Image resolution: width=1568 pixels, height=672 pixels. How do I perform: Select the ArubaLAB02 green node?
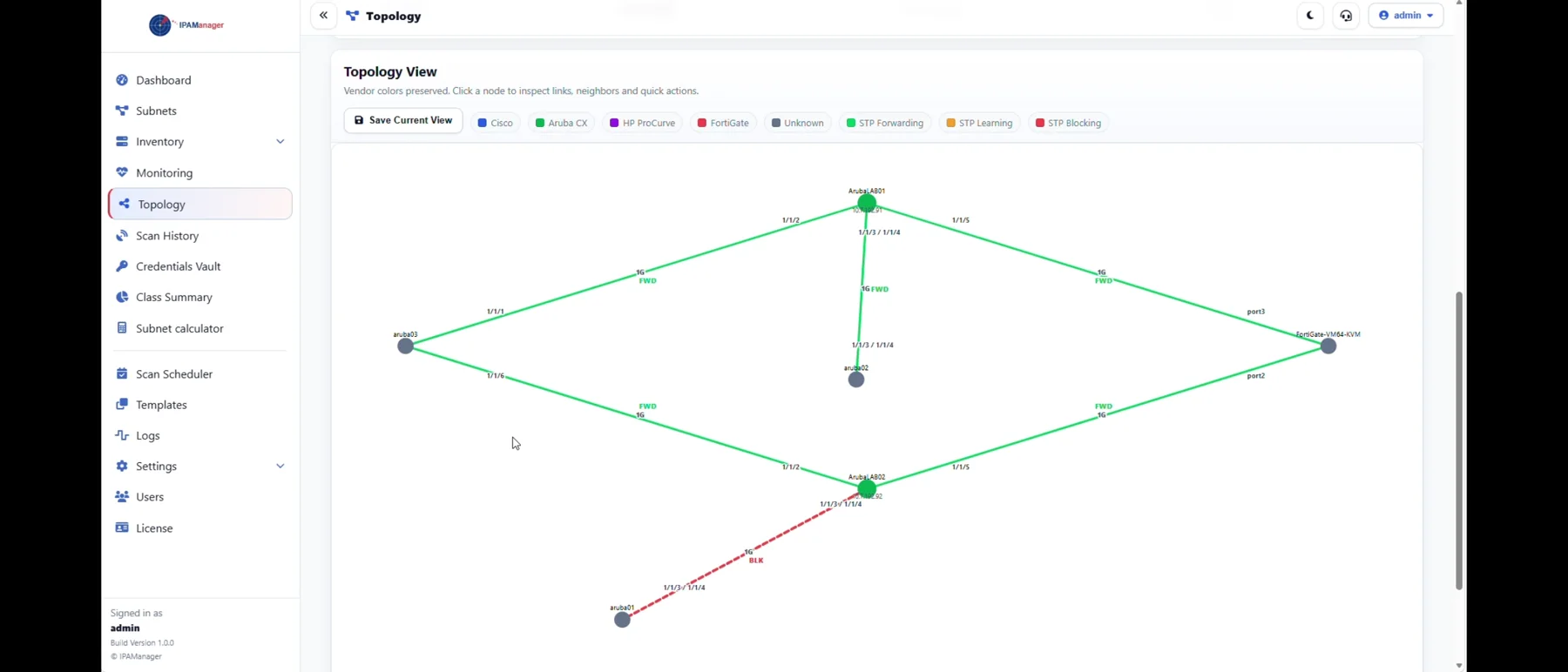coord(867,488)
